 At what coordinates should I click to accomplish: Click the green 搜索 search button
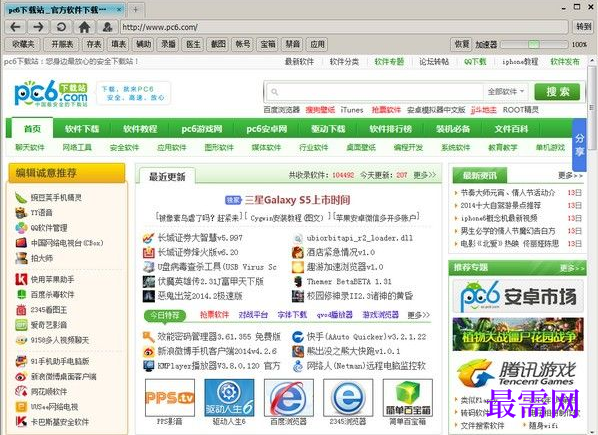(557, 92)
